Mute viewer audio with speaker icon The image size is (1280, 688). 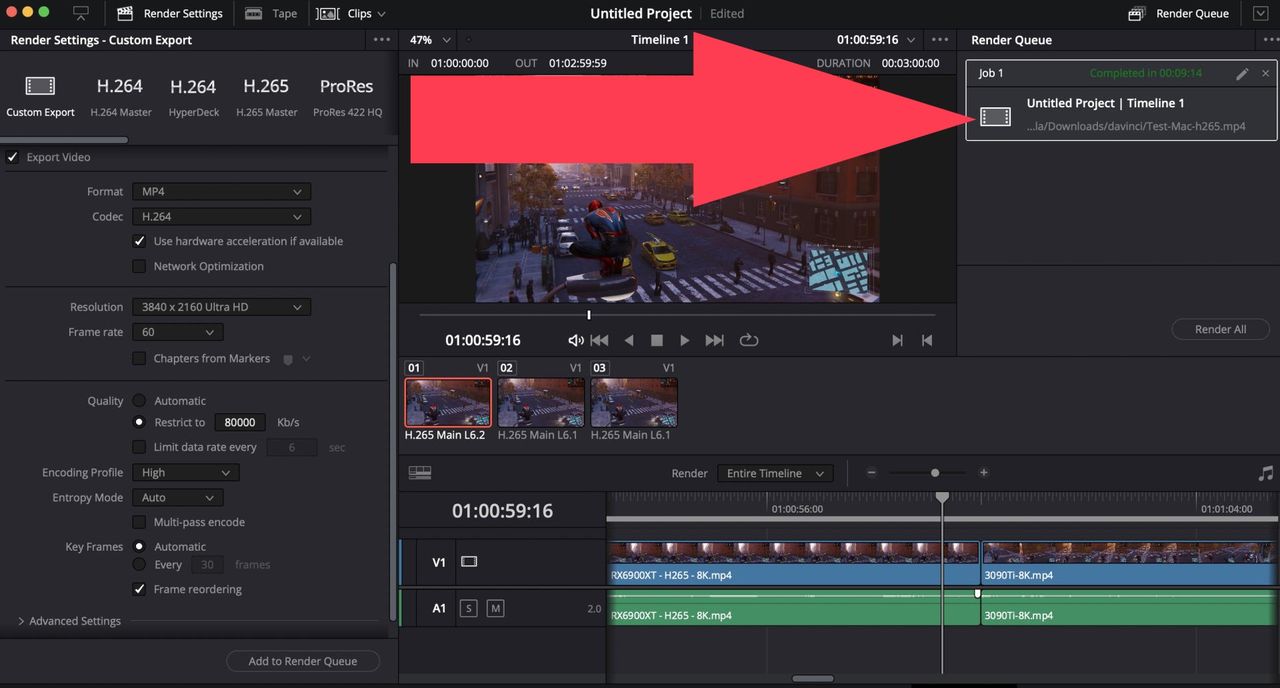575,340
